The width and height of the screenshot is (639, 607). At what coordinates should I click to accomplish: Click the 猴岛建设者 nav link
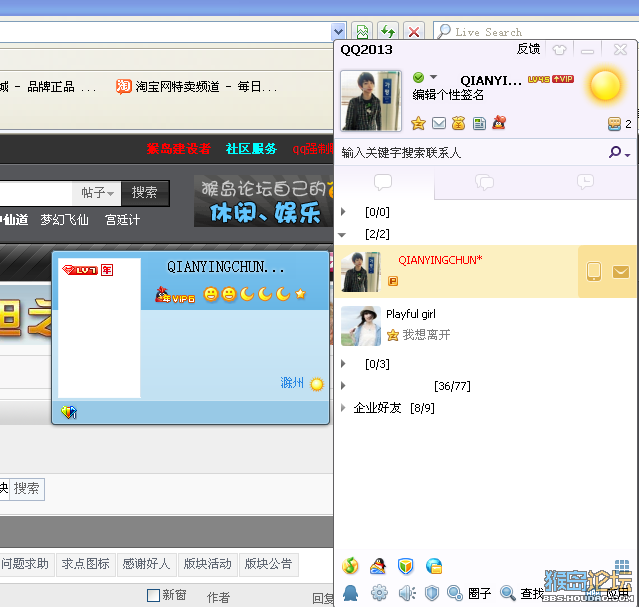tap(178, 149)
